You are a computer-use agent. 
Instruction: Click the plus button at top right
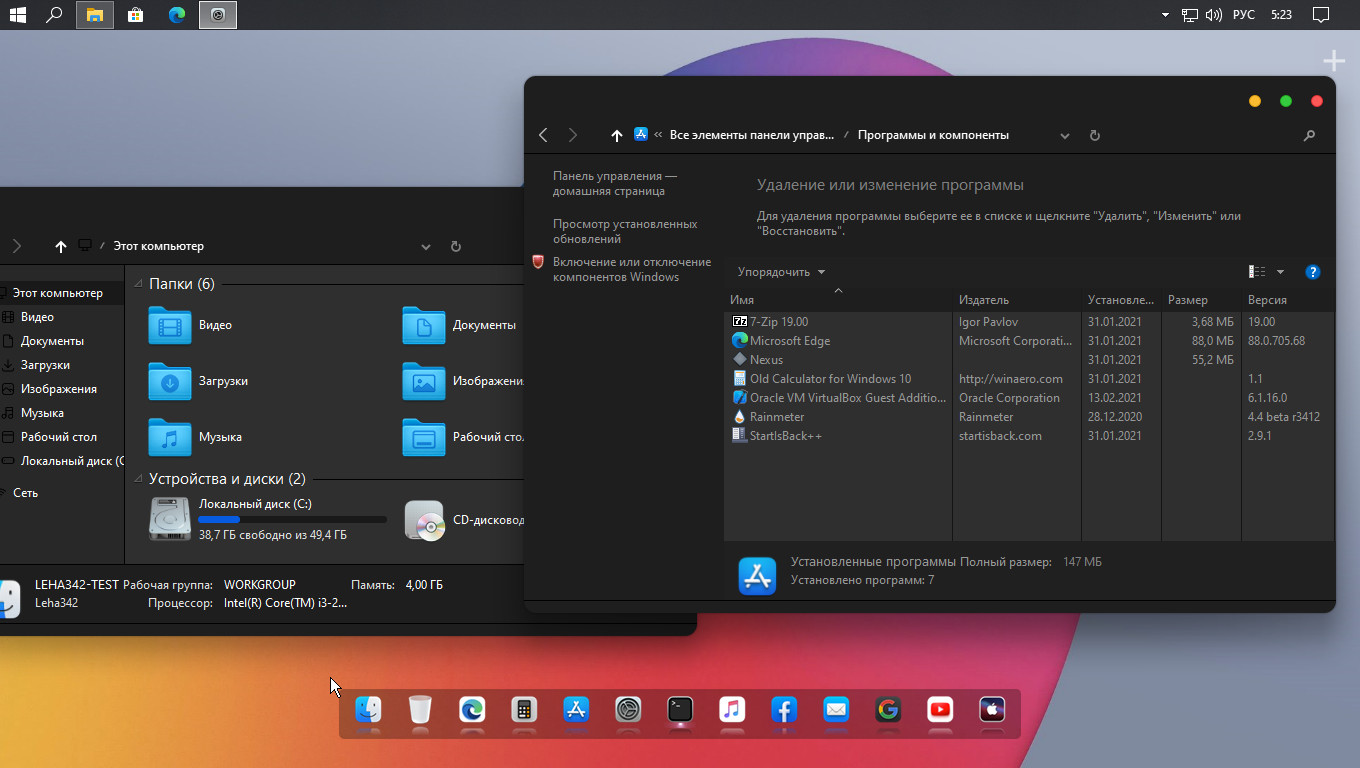click(1333, 61)
